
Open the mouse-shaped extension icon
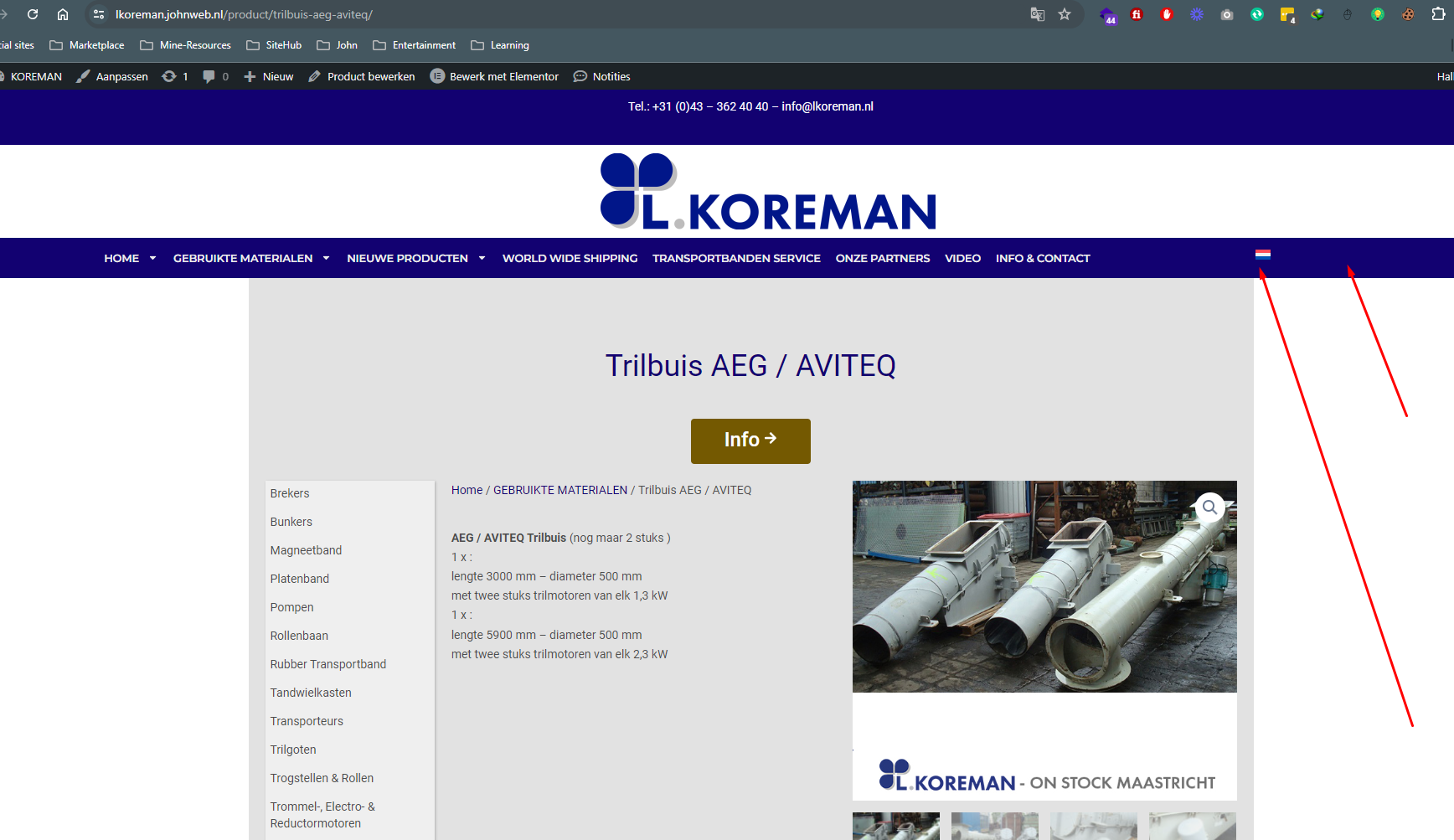coord(1348,14)
